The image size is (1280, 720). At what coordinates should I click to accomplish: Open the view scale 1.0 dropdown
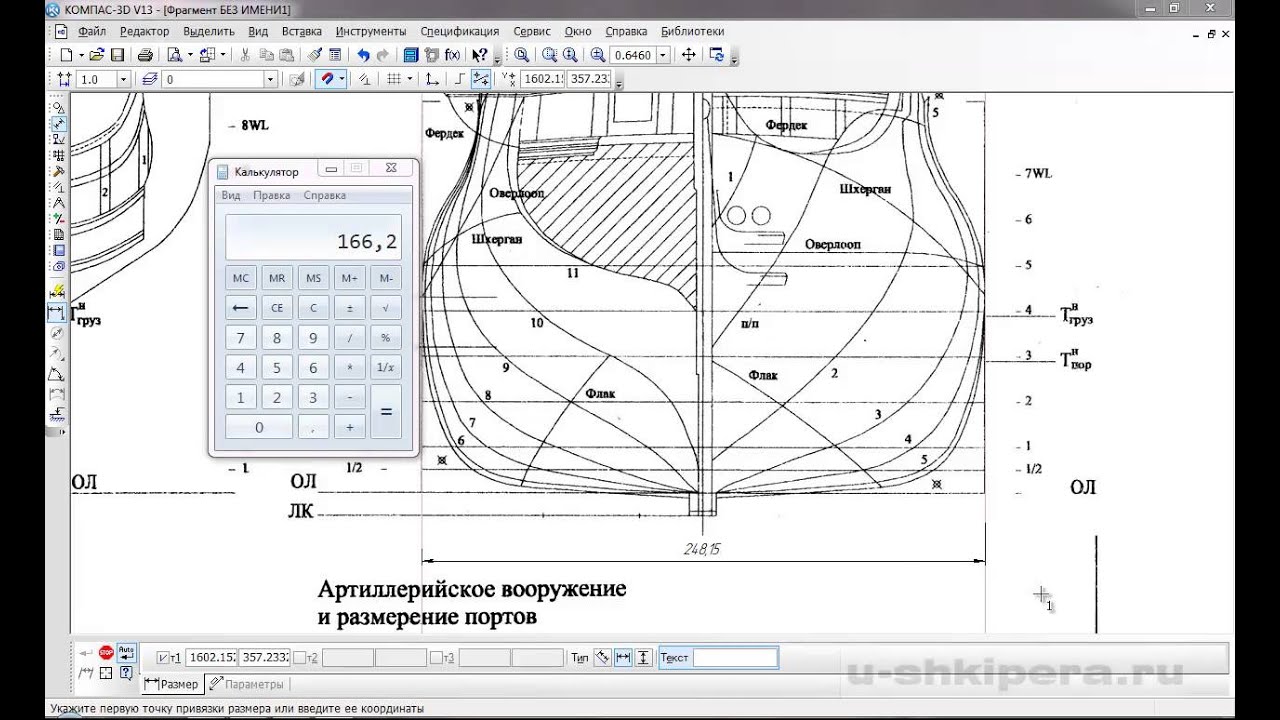[x=124, y=79]
